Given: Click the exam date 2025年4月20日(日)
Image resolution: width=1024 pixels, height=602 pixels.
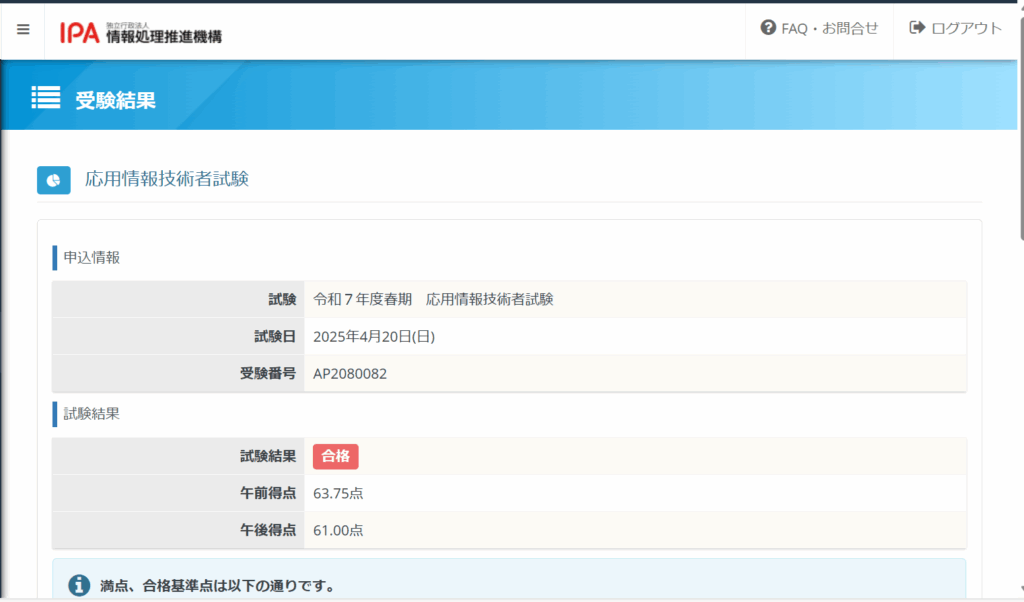Looking at the screenshot, I should click(373, 336).
